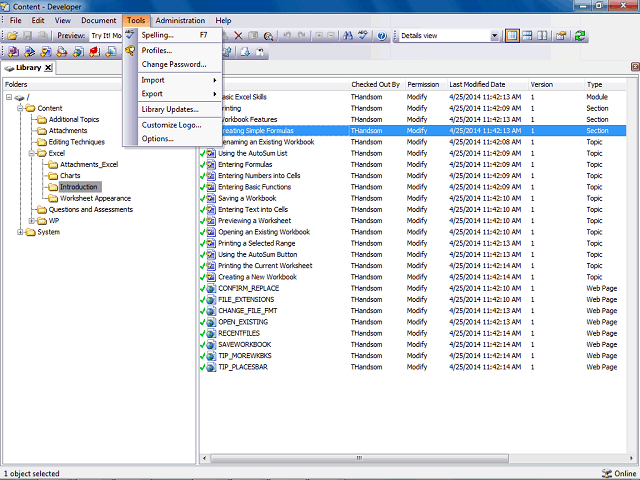Click the folder properties icon beside Refresh

(x=561, y=36)
